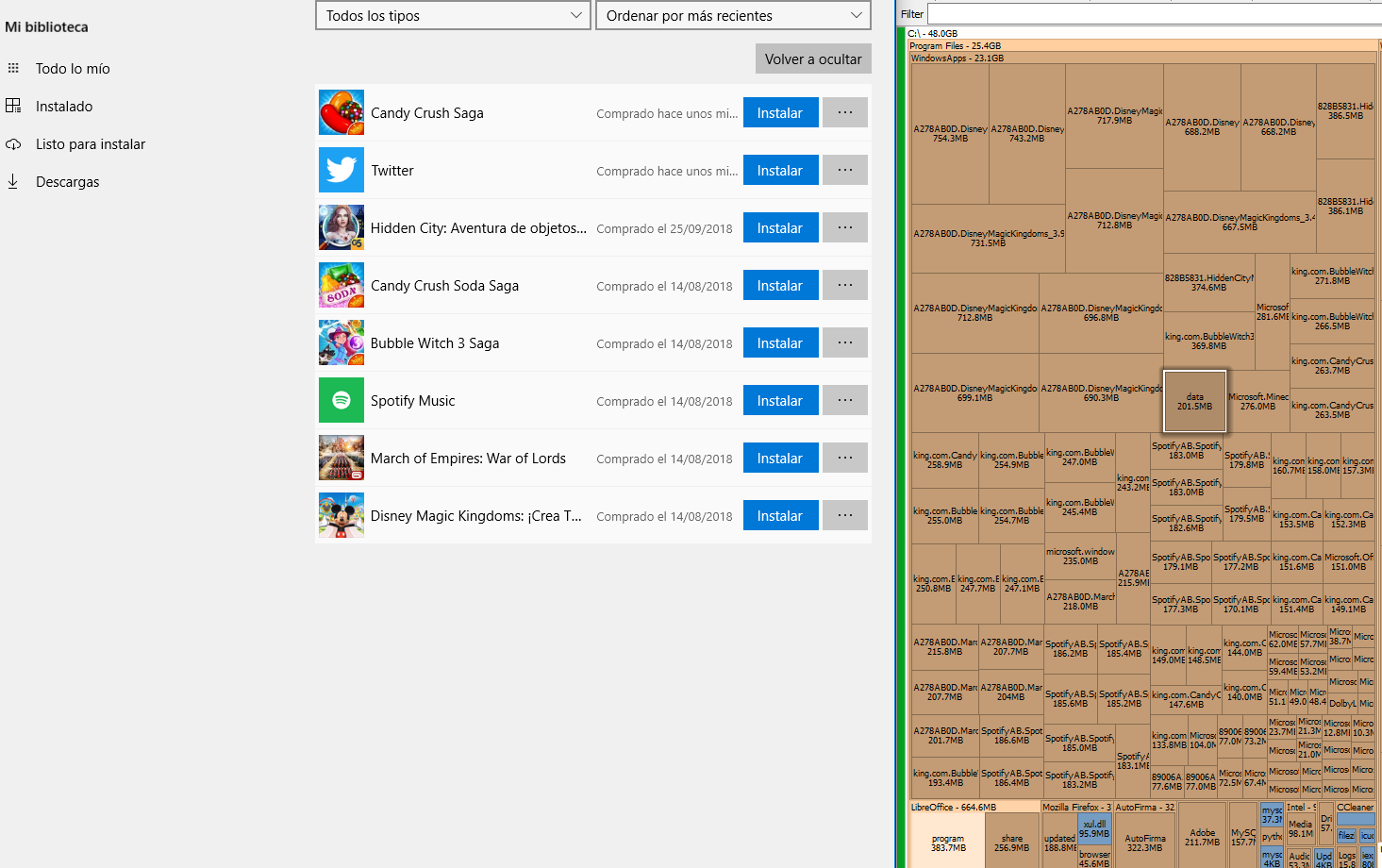
Task: Click the Spotify Music title text
Action: click(x=413, y=401)
